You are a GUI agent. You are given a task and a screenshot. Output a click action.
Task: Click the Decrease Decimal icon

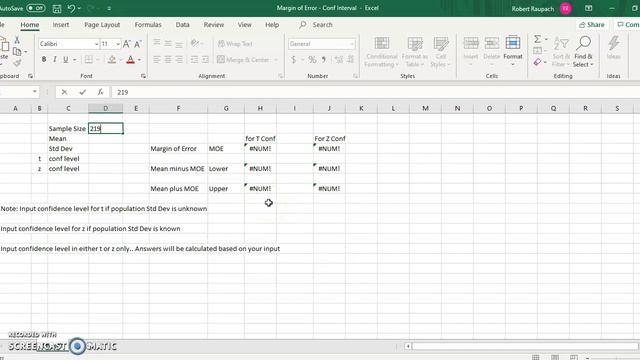(x=351, y=60)
